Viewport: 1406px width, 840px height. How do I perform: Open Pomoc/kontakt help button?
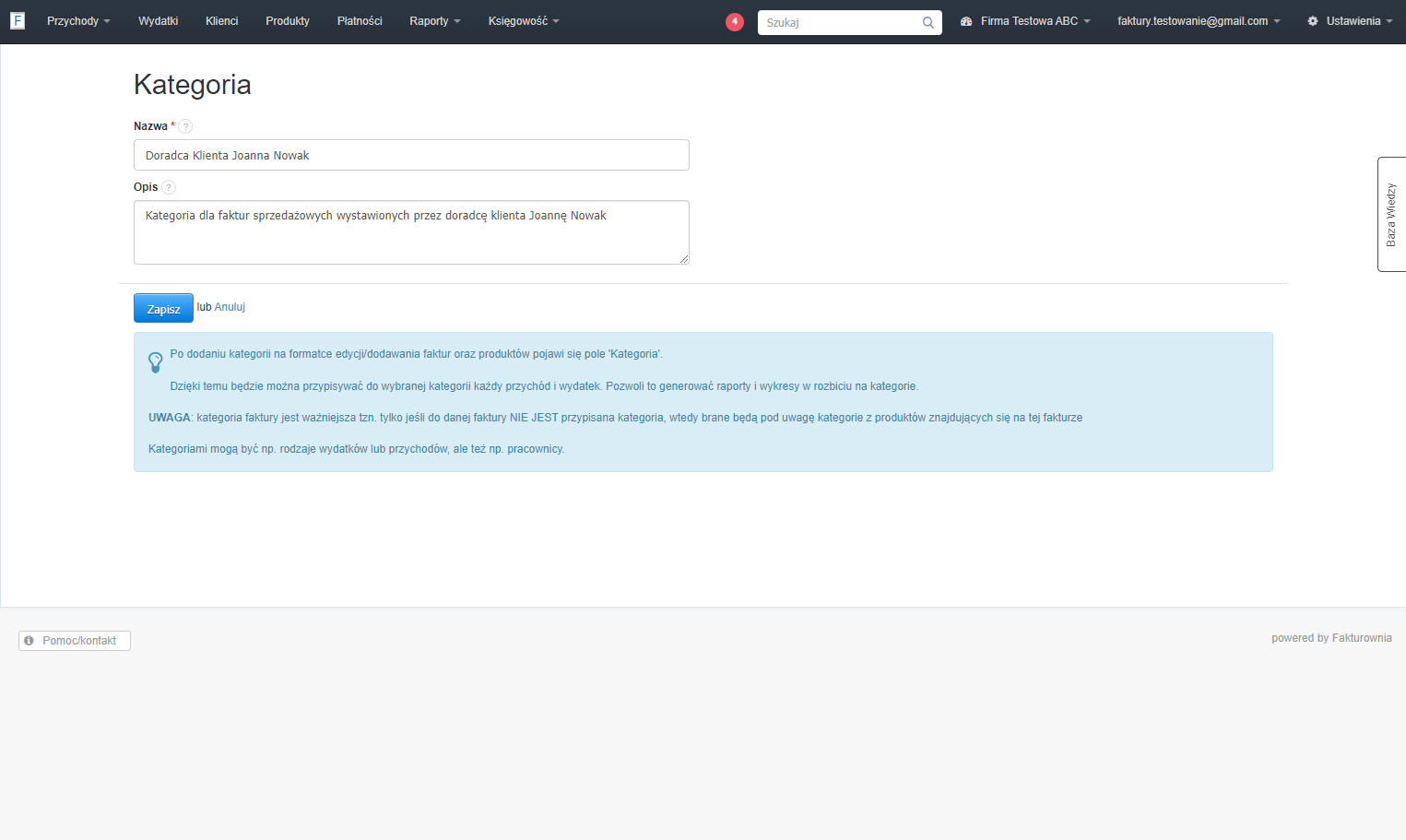75,641
